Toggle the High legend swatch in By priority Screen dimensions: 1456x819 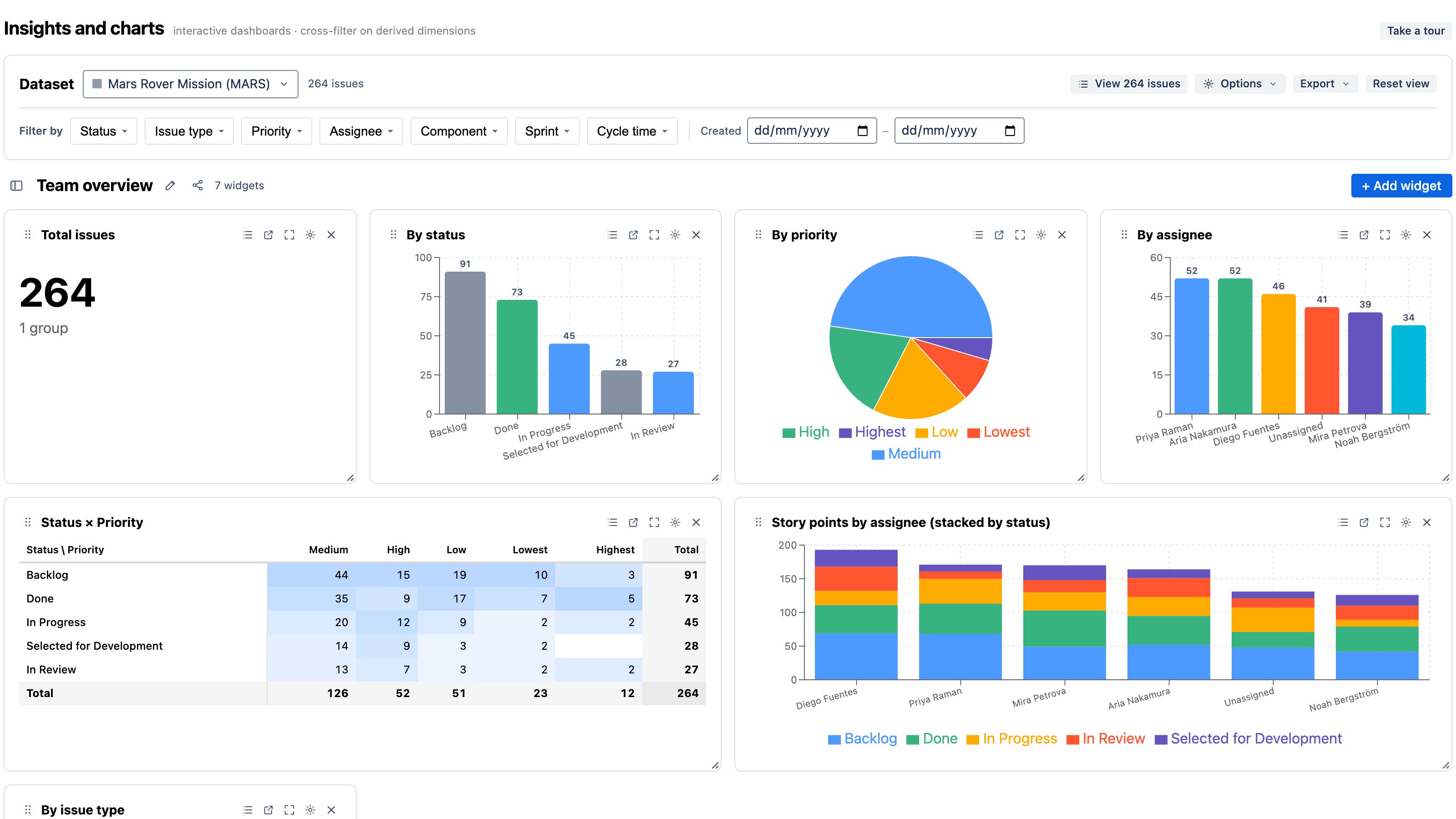(x=789, y=433)
